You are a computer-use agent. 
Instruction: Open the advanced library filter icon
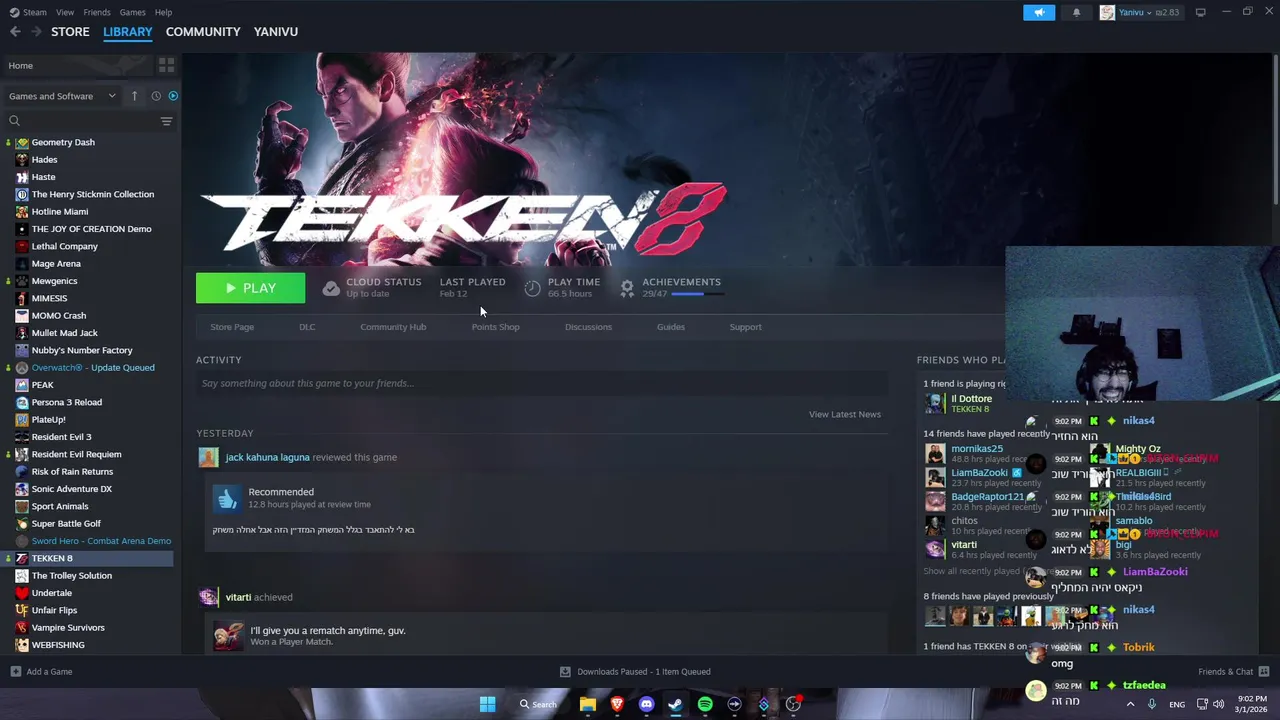(166, 121)
